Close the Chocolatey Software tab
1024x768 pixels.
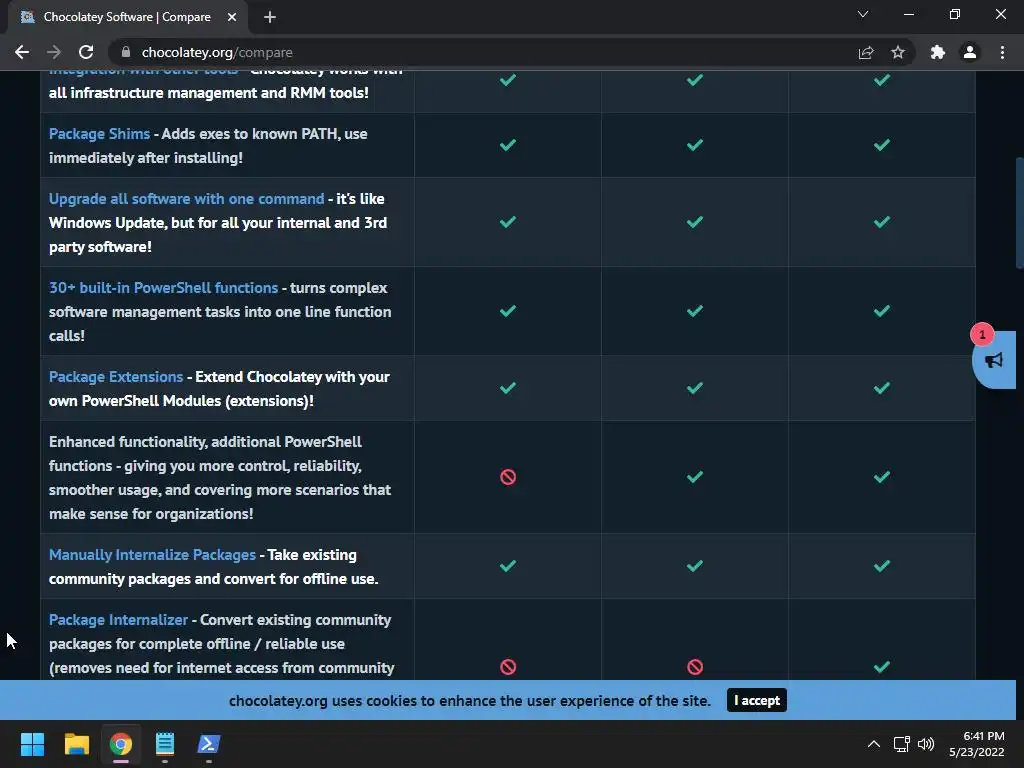[x=232, y=17]
